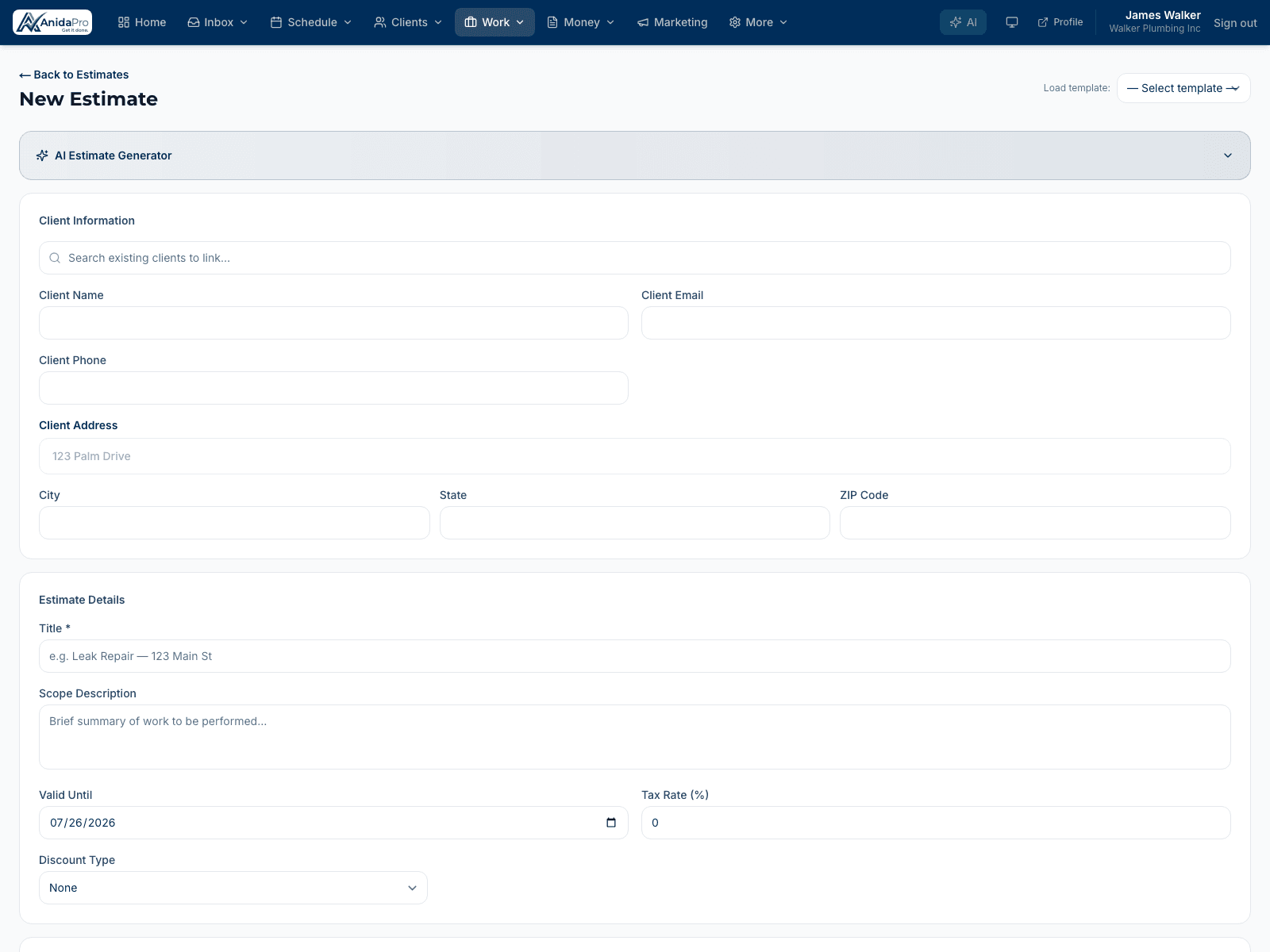Open the Profile link
Viewport: 1270px width, 952px height.
(x=1060, y=22)
